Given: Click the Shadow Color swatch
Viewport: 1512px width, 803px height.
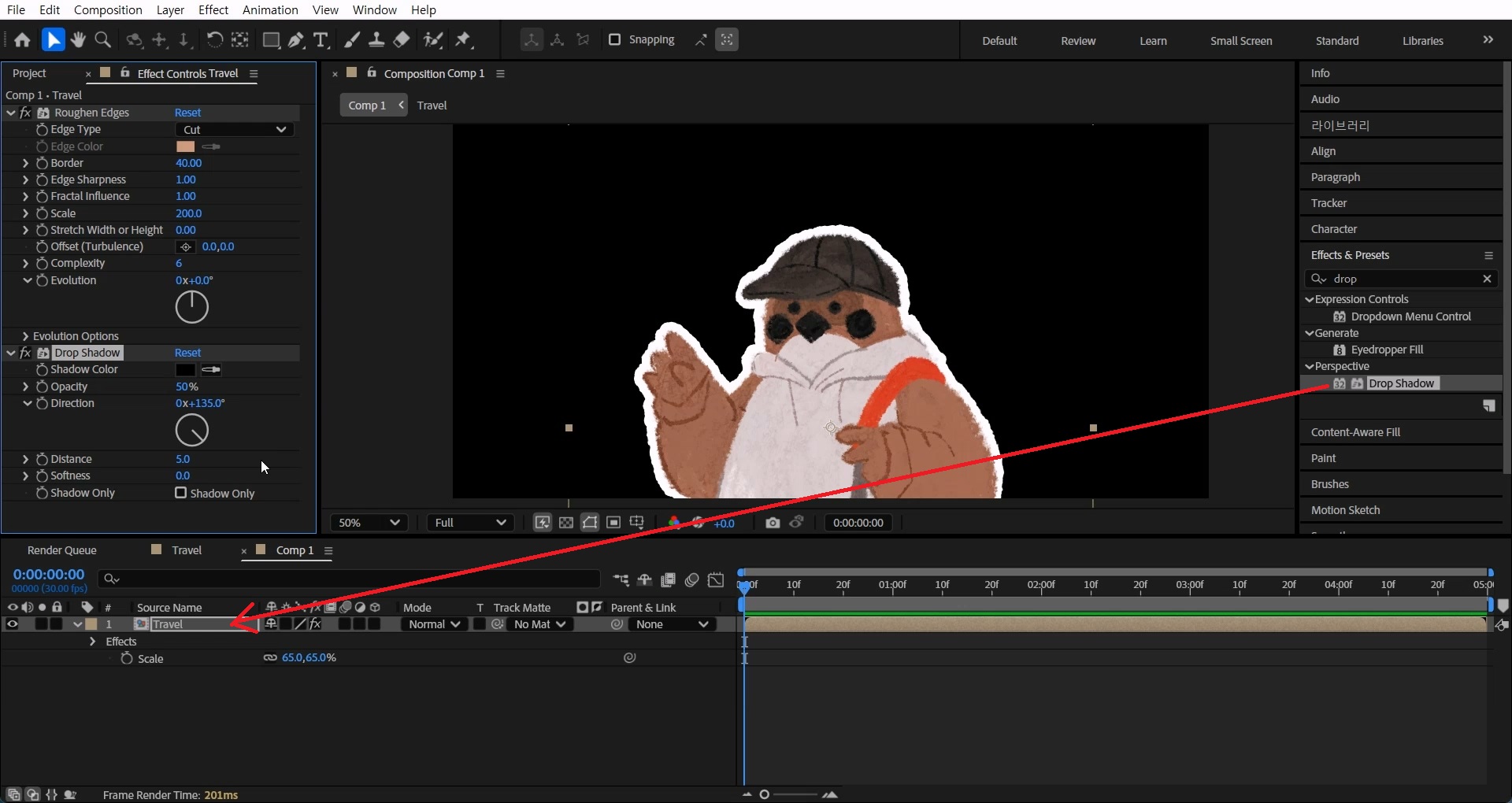Looking at the screenshot, I should tap(185, 369).
